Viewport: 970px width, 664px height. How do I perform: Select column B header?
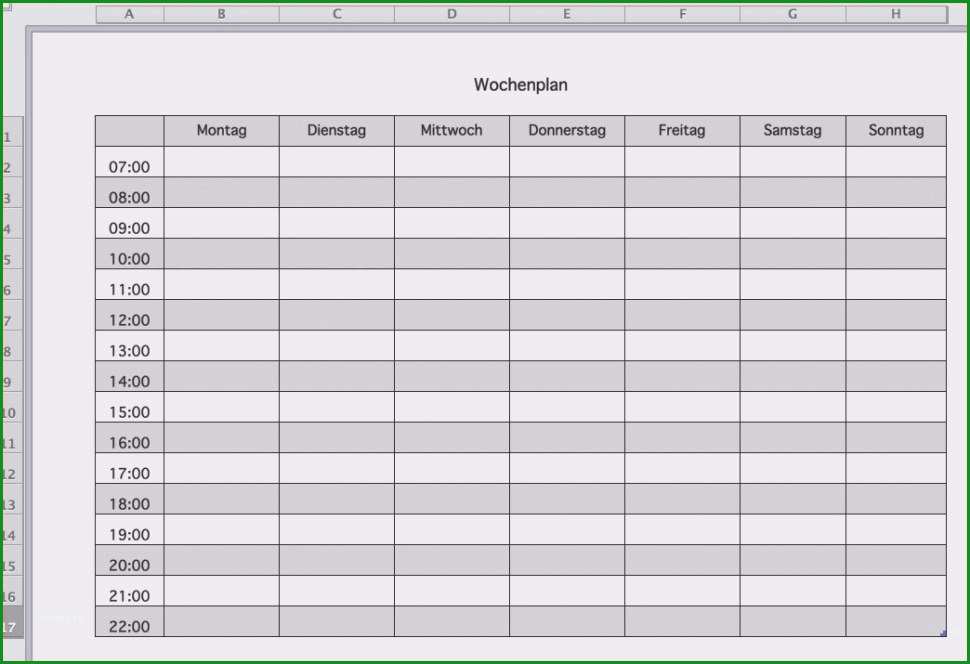pos(221,14)
